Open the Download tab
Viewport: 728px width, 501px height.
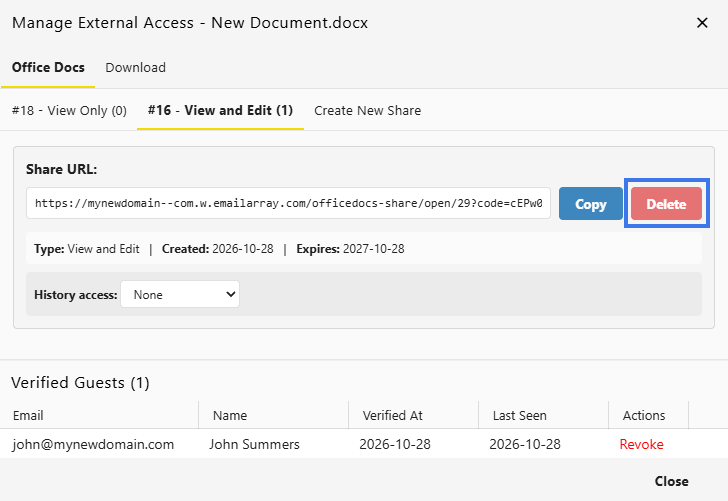(135, 67)
